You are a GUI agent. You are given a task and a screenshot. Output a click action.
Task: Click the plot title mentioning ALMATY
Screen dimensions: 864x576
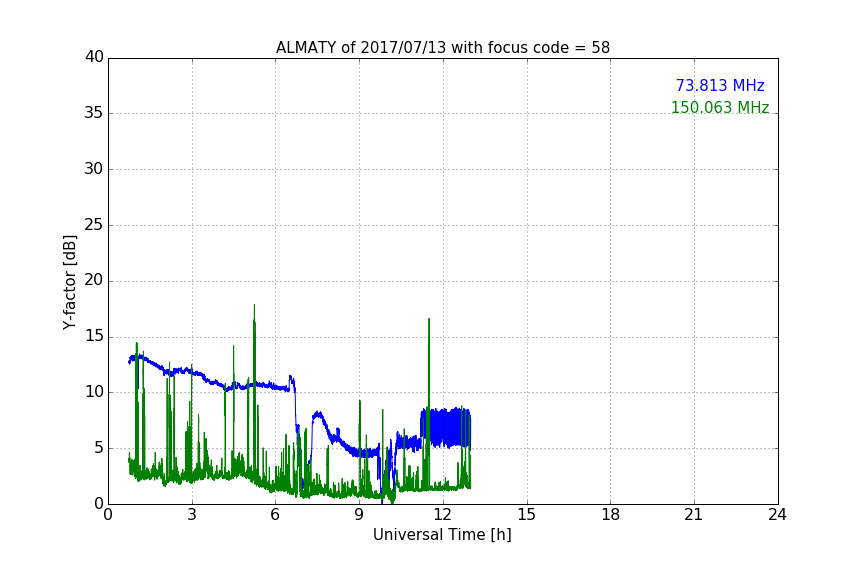tap(442, 48)
